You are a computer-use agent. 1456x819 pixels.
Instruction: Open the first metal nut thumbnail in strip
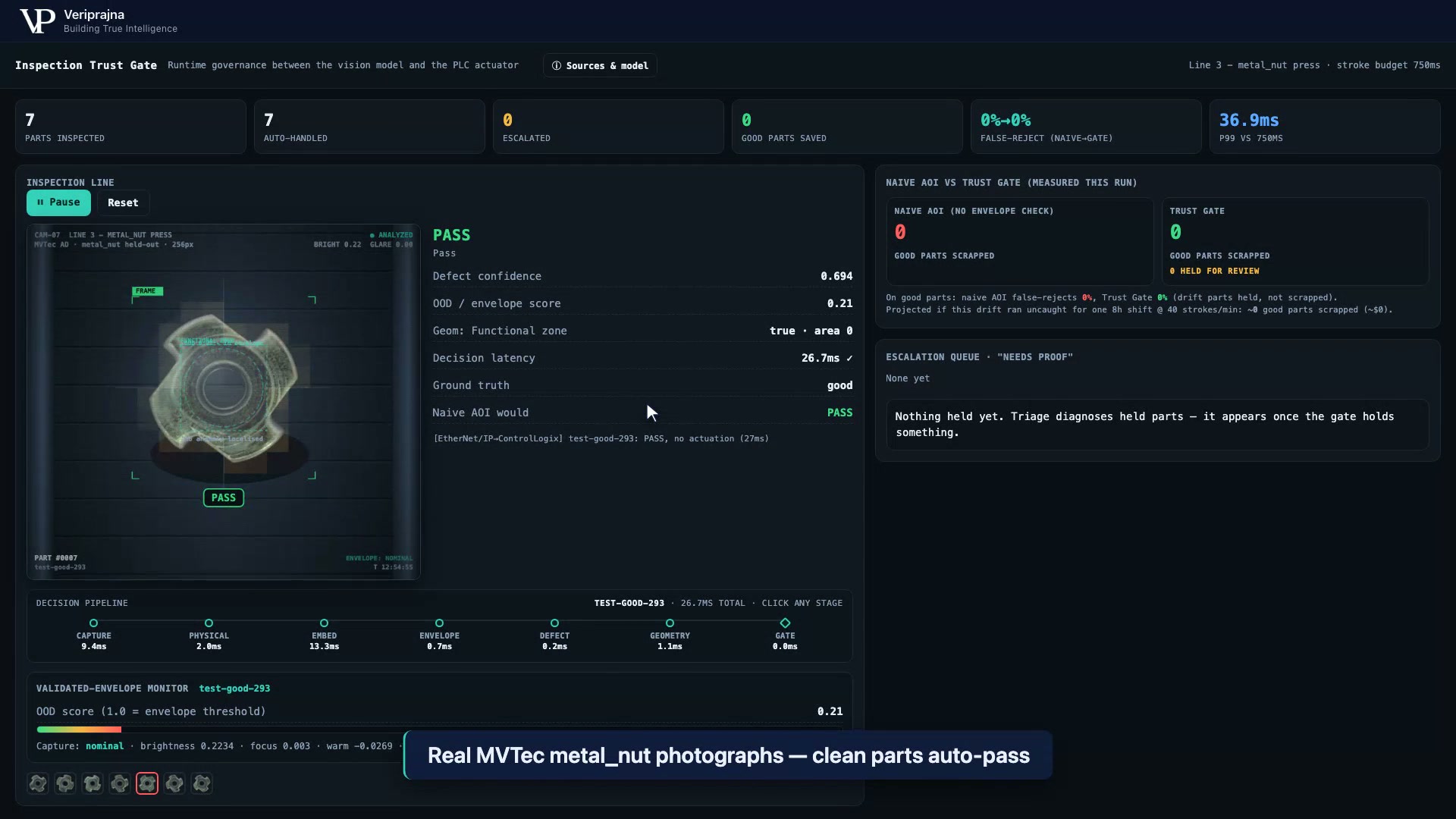(x=38, y=783)
